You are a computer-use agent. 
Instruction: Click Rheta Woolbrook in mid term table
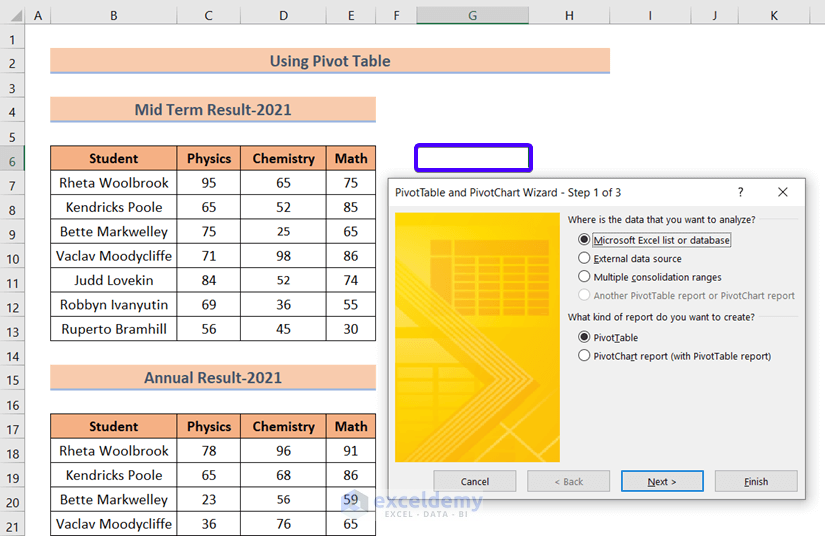114,183
